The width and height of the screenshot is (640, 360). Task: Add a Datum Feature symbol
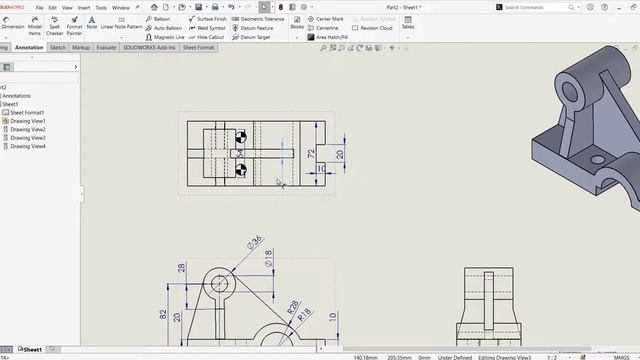point(253,28)
